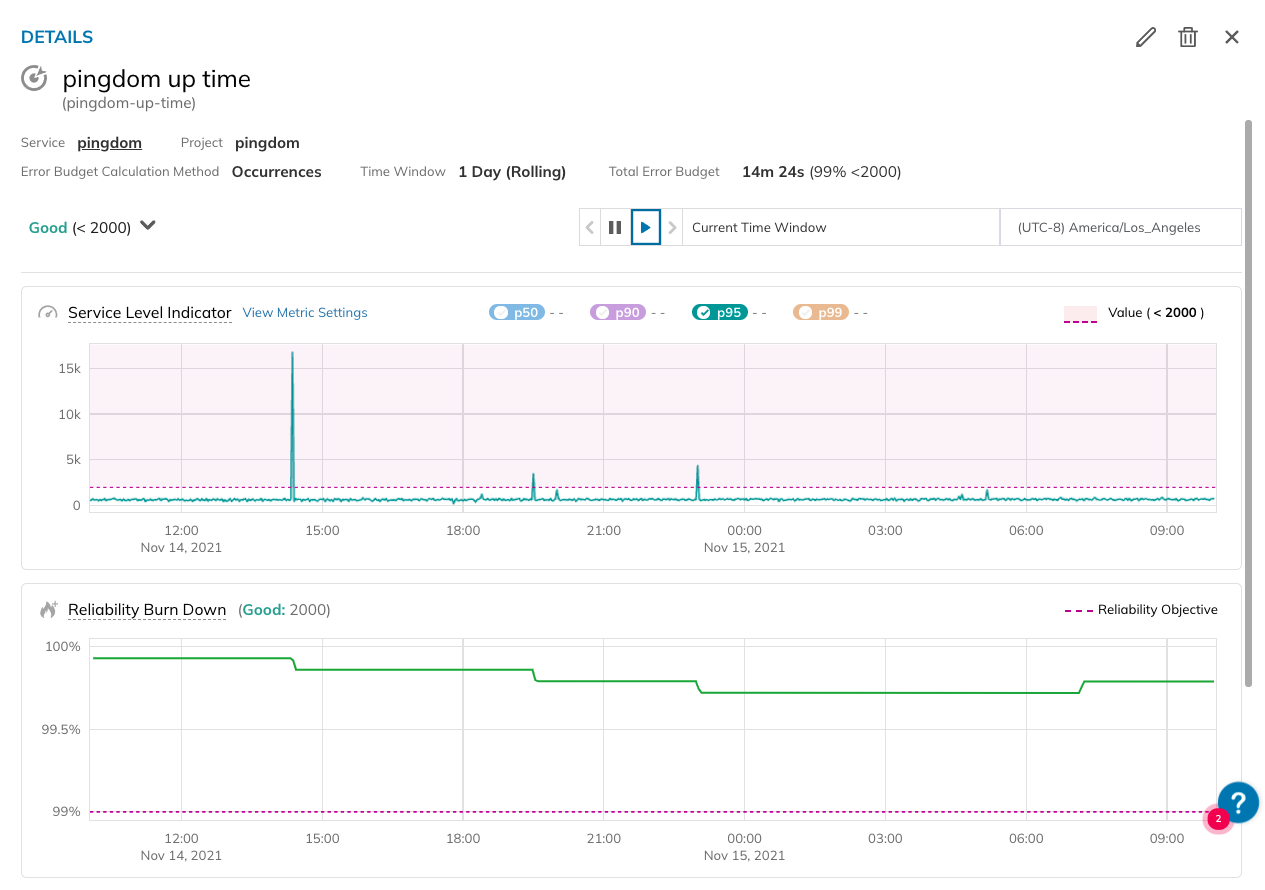Viewport: 1265px width, 890px height.
Task: Click the DETAILS header text
Action: [57, 37]
